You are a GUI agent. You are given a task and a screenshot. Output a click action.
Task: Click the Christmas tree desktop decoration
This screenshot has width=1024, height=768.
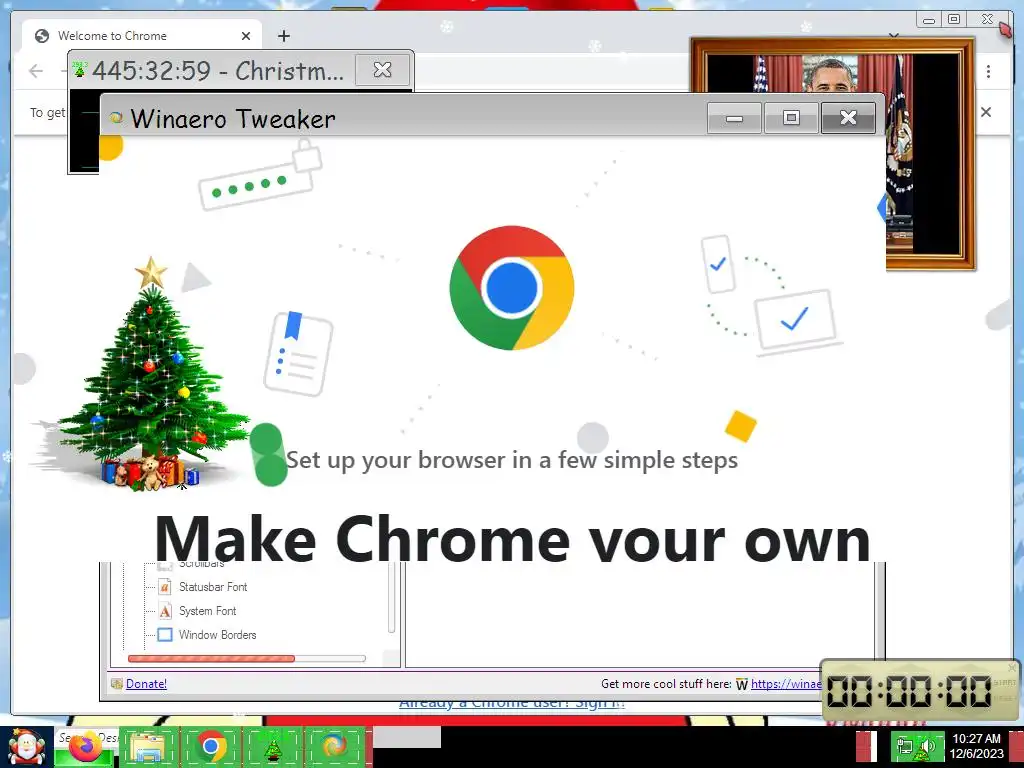[147, 376]
